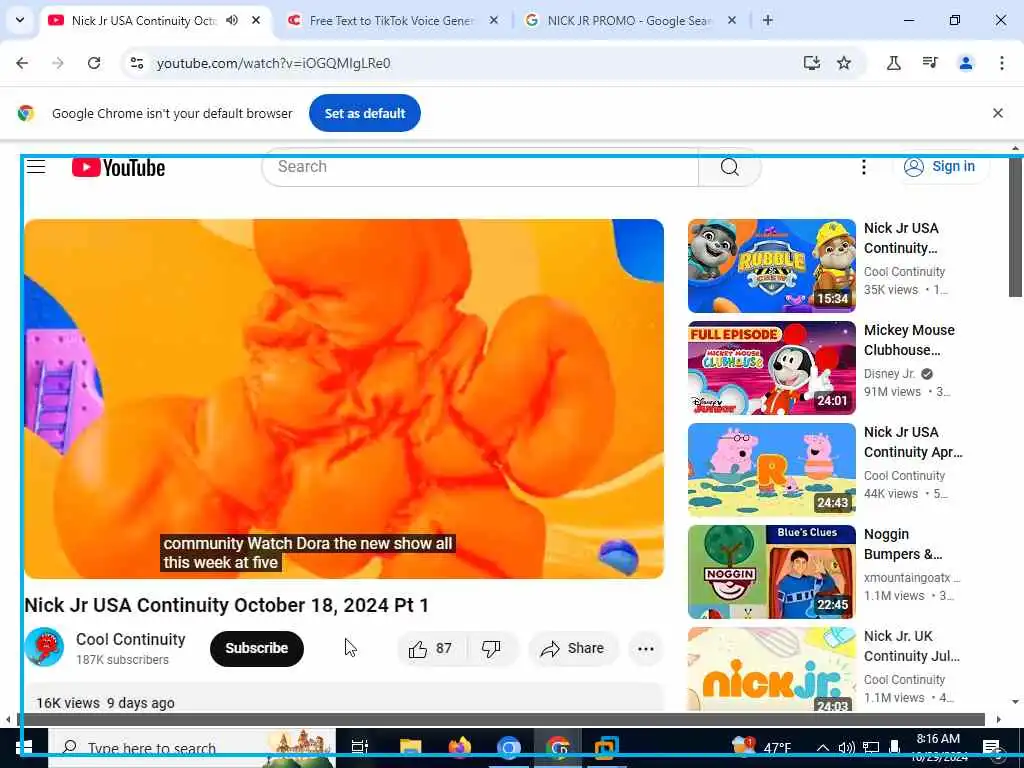Reload the YouTube page
The width and height of the screenshot is (1024, 768).
94,63
